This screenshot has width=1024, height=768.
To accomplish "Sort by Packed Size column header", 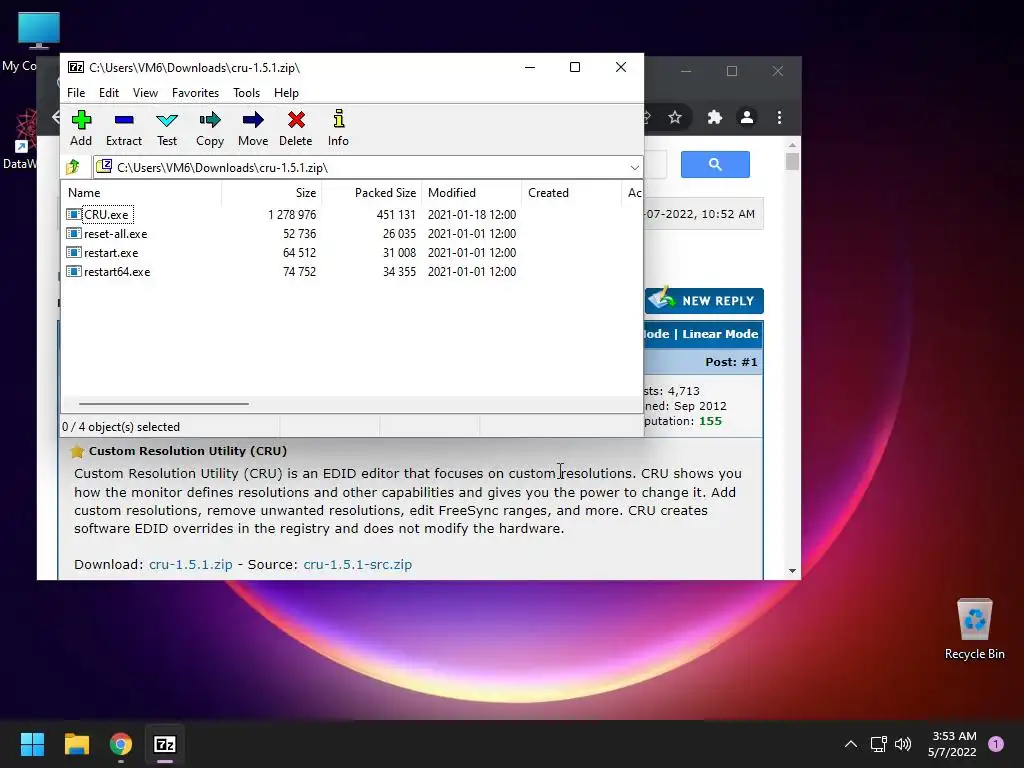I will tap(372, 193).
